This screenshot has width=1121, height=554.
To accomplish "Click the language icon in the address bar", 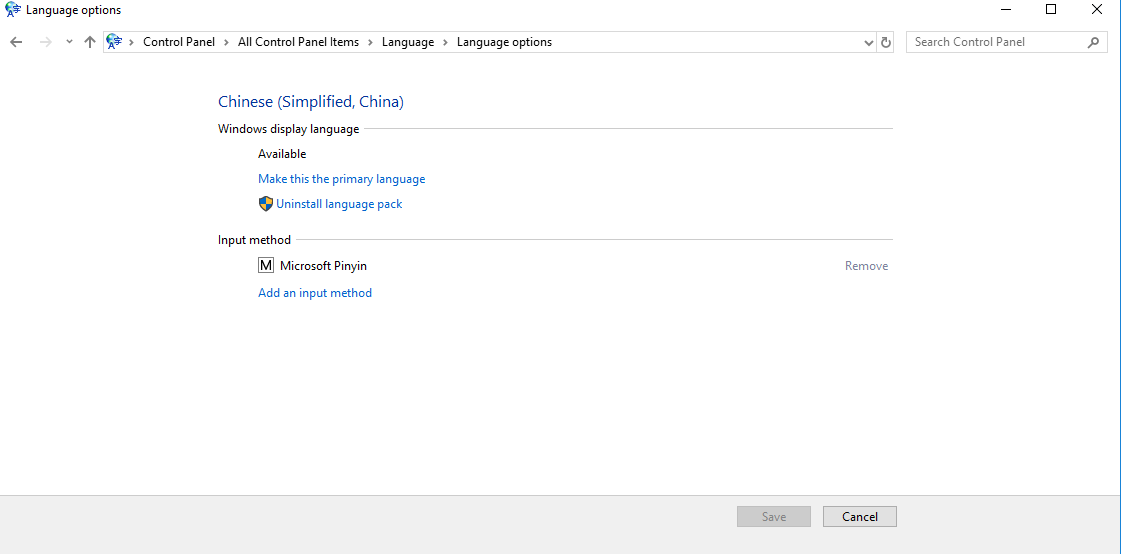I will (114, 42).
